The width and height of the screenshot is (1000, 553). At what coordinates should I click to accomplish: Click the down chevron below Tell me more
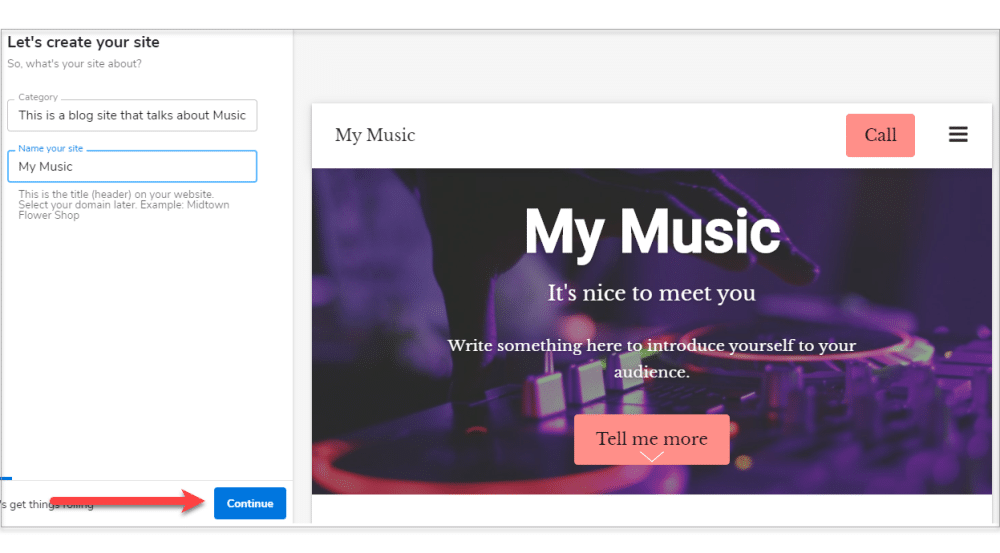tap(651, 457)
